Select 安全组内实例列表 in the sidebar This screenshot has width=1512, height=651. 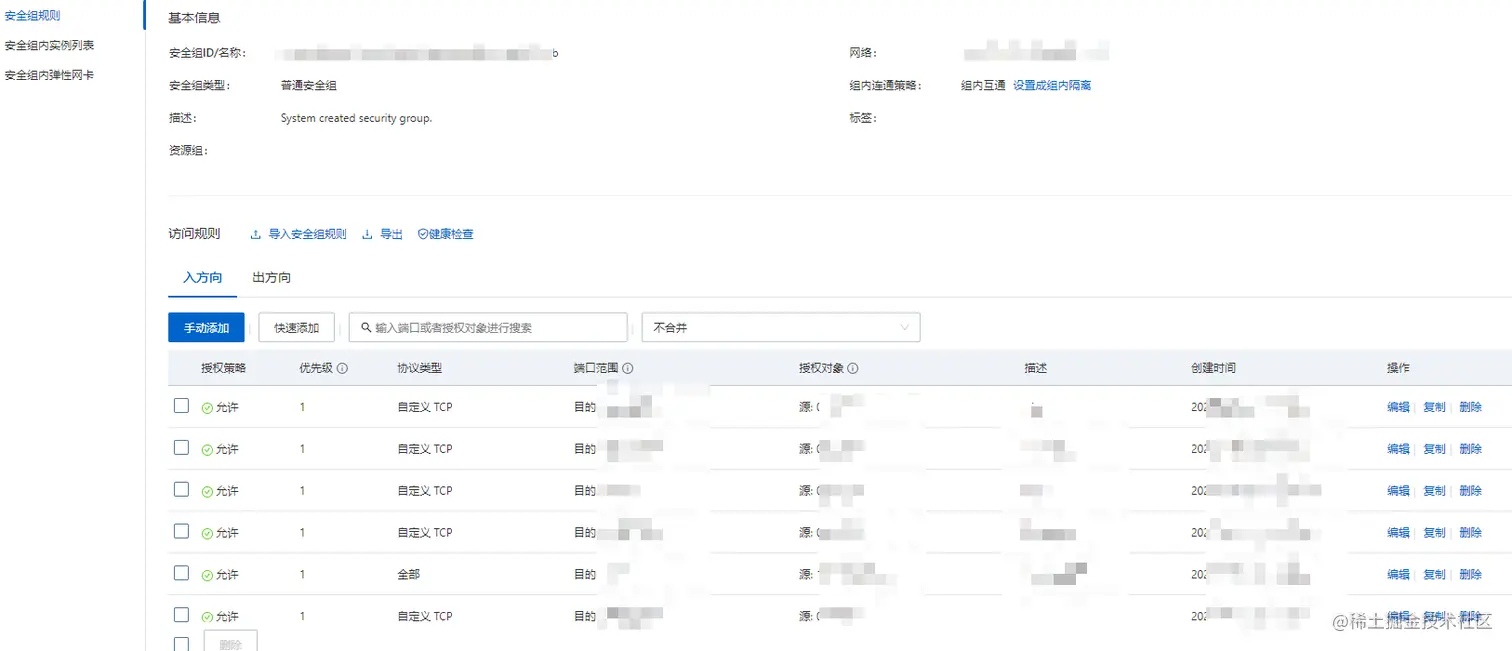[x=48, y=44]
